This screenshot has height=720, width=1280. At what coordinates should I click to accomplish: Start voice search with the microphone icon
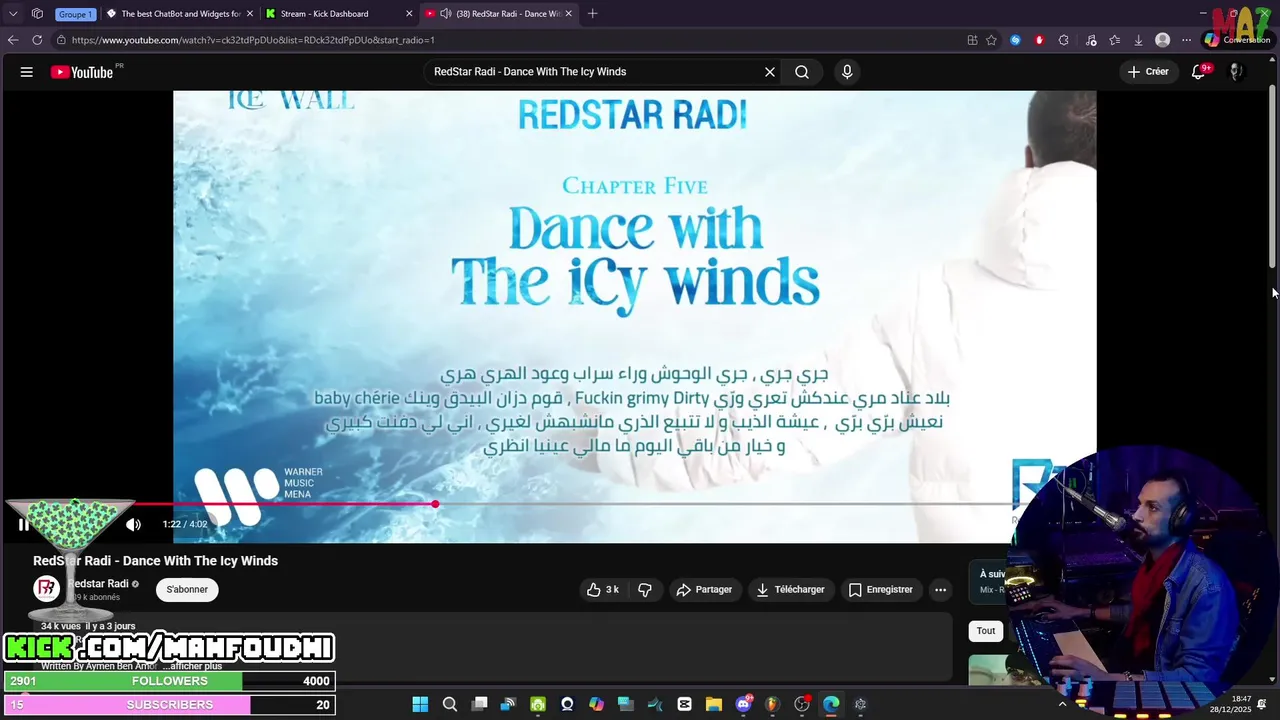pos(847,72)
